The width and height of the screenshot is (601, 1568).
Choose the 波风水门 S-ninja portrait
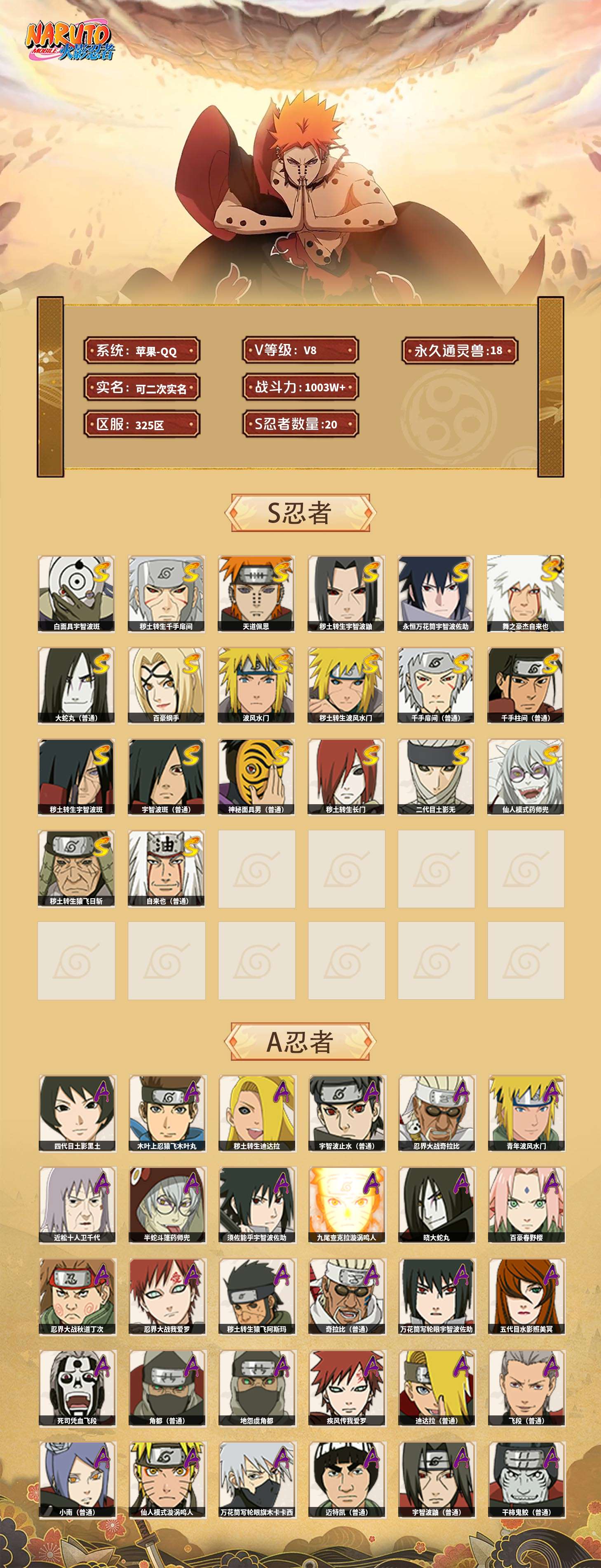tap(256, 685)
